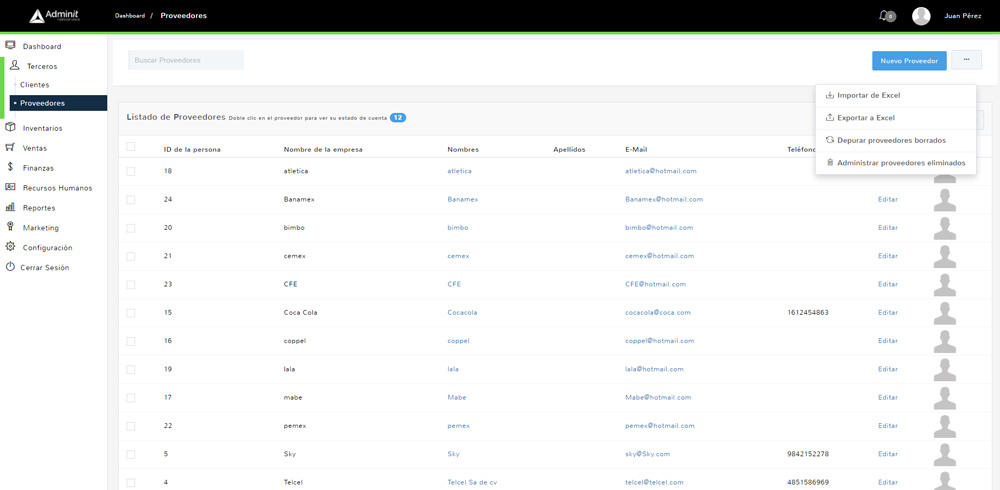Click the Dashboard monitor icon in sidebar
The width and height of the screenshot is (1000, 490).
[11, 46]
